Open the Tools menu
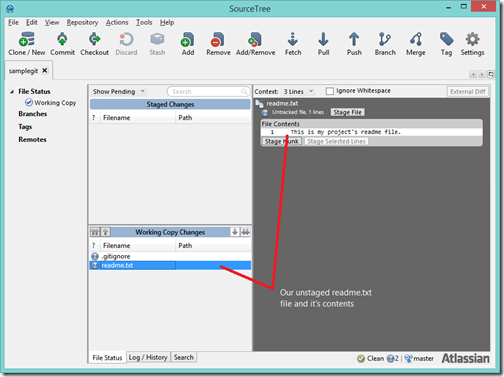The image size is (504, 377). pos(144,22)
